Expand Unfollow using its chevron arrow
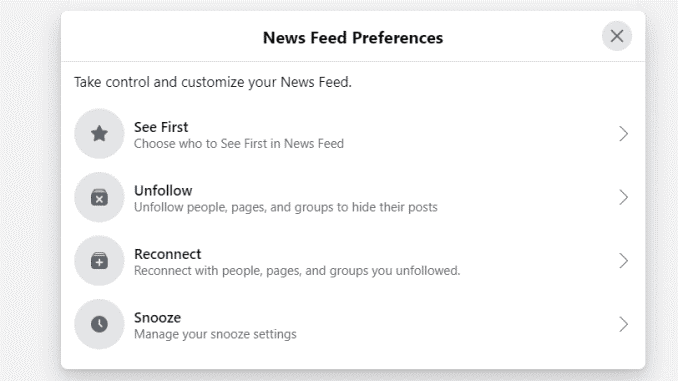 pyautogui.click(x=623, y=197)
